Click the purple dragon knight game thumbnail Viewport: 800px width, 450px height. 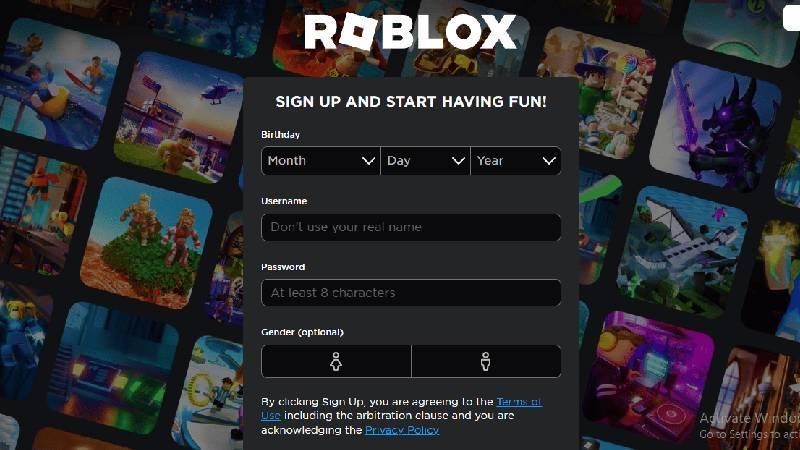pos(716,124)
